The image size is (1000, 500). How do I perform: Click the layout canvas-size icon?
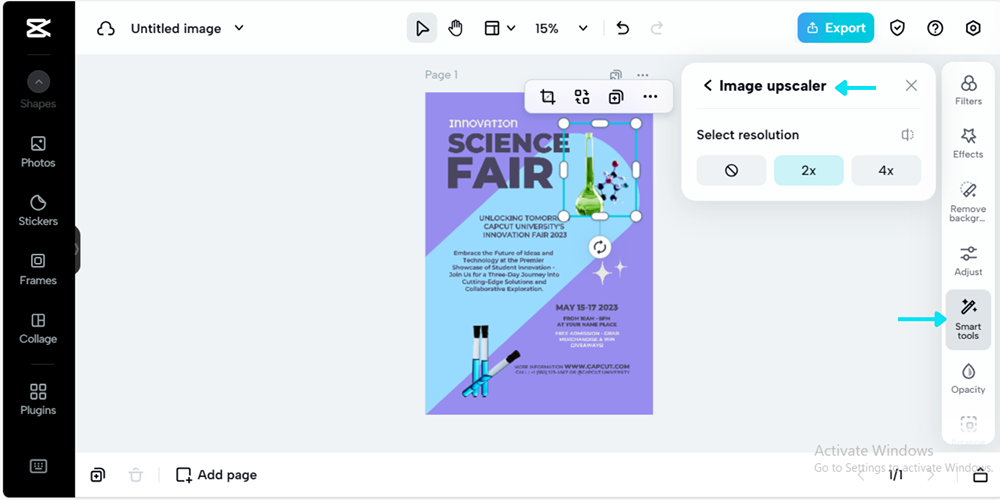pos(492,29)
